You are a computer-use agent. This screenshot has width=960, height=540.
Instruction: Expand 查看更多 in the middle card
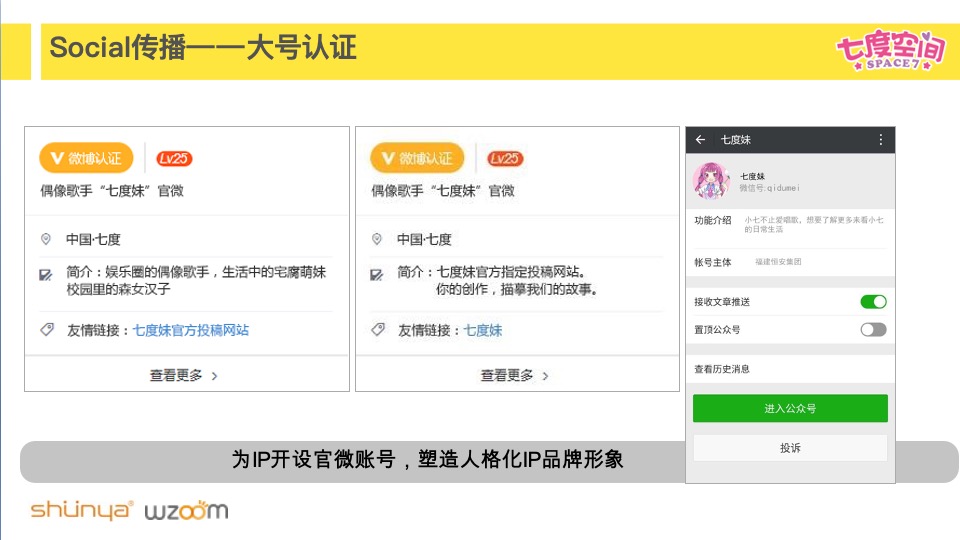tap(514, 375)
